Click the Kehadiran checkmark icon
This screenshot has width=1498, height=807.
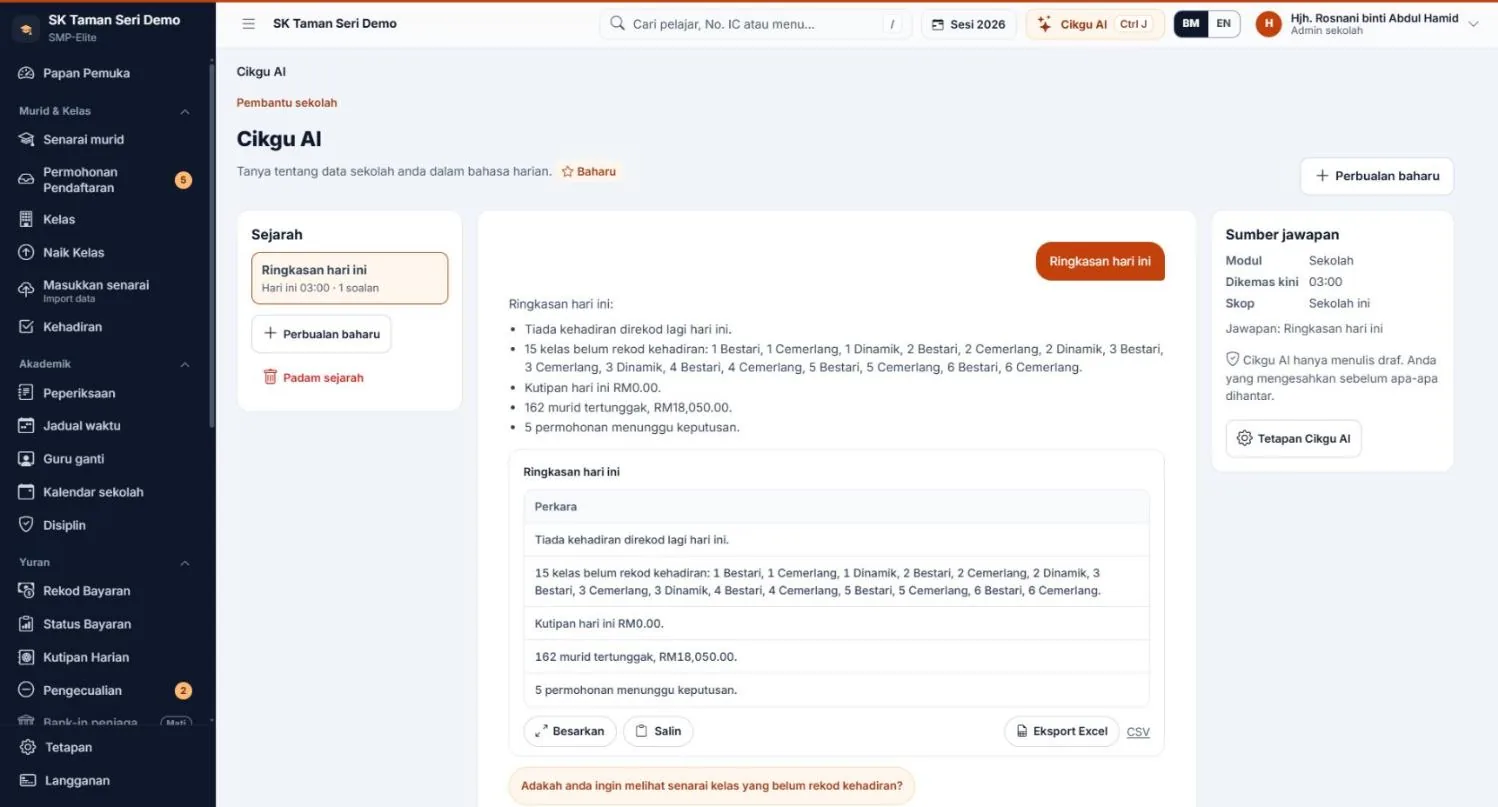coord(27,327)
